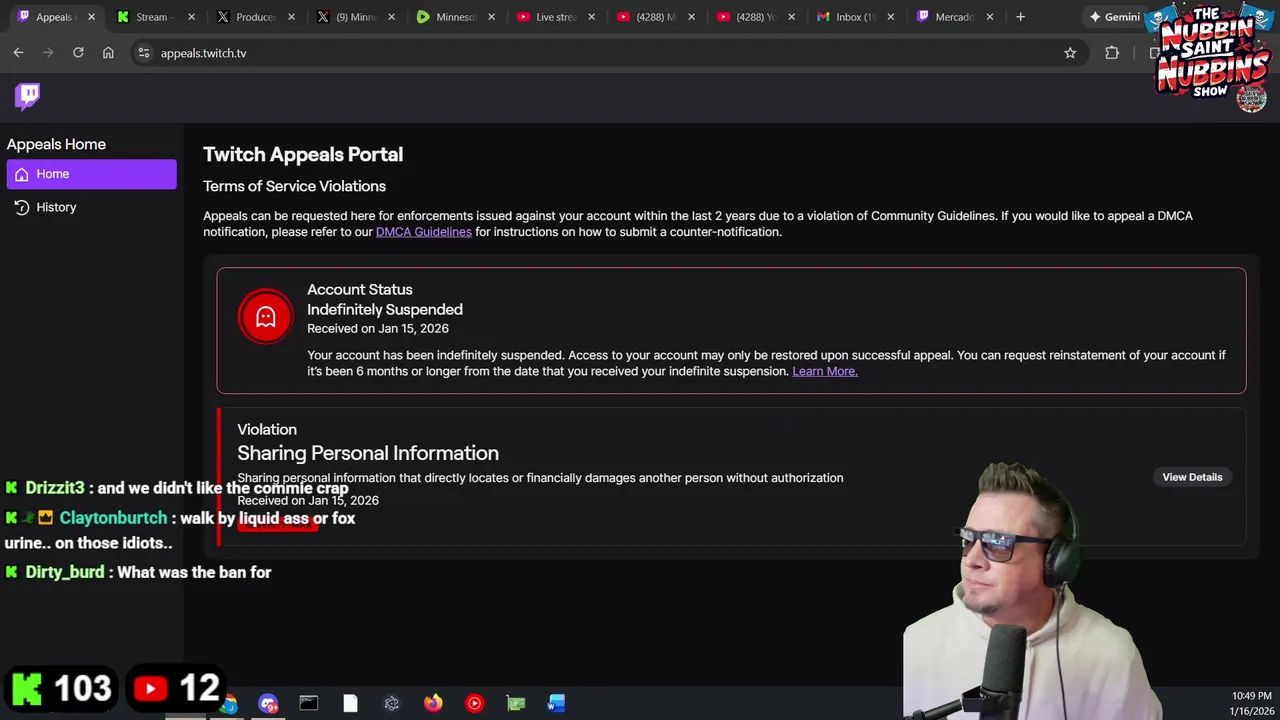The width and height of the screenshot is (1280, 720).
Task: Click View Details for Sharing Personal Information
Action: [x=1192, y=477]
